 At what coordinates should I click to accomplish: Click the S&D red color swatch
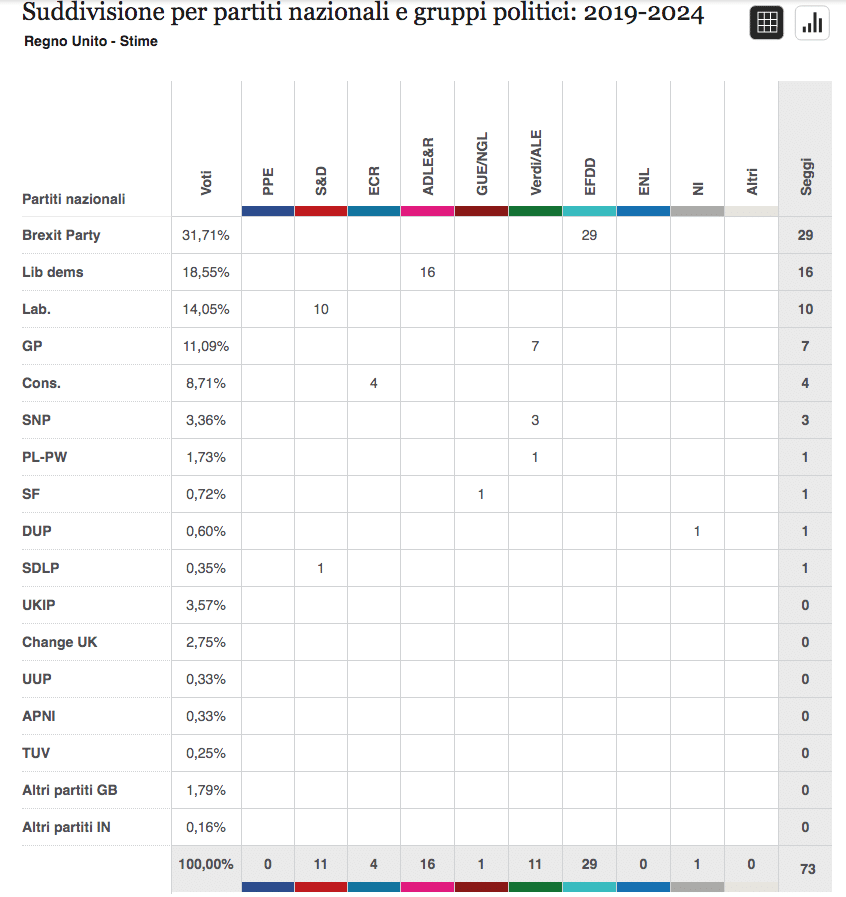(321, 211)
